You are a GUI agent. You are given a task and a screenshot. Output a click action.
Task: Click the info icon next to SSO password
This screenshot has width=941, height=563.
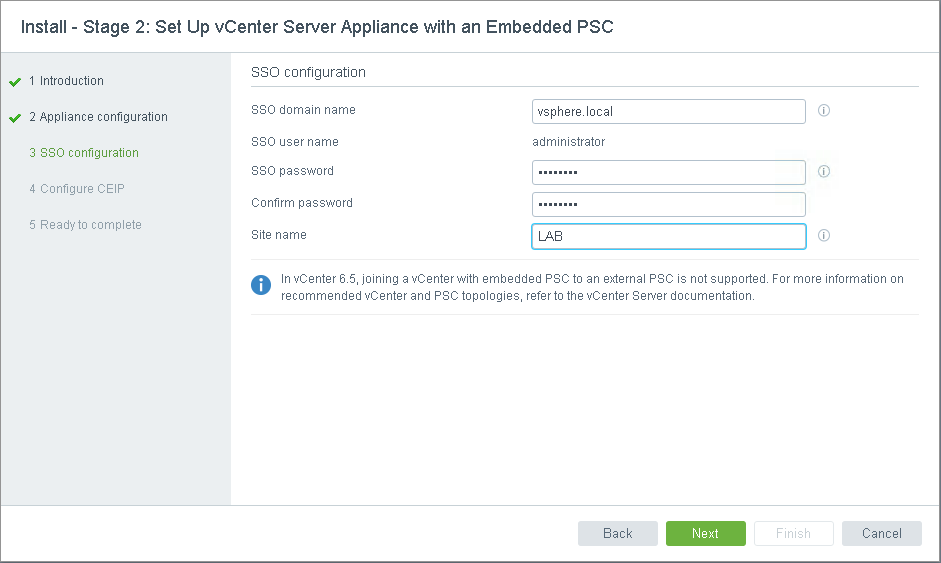(824, 172)
